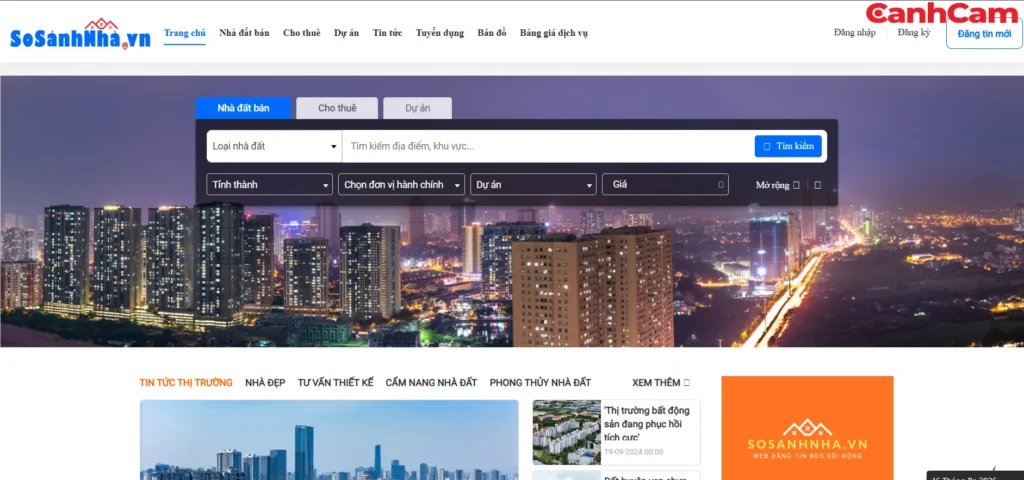The width and height of the screenshot is (1024, 480).
Task: Click the Tìm kiếm search button
Action: pos(788,146)
